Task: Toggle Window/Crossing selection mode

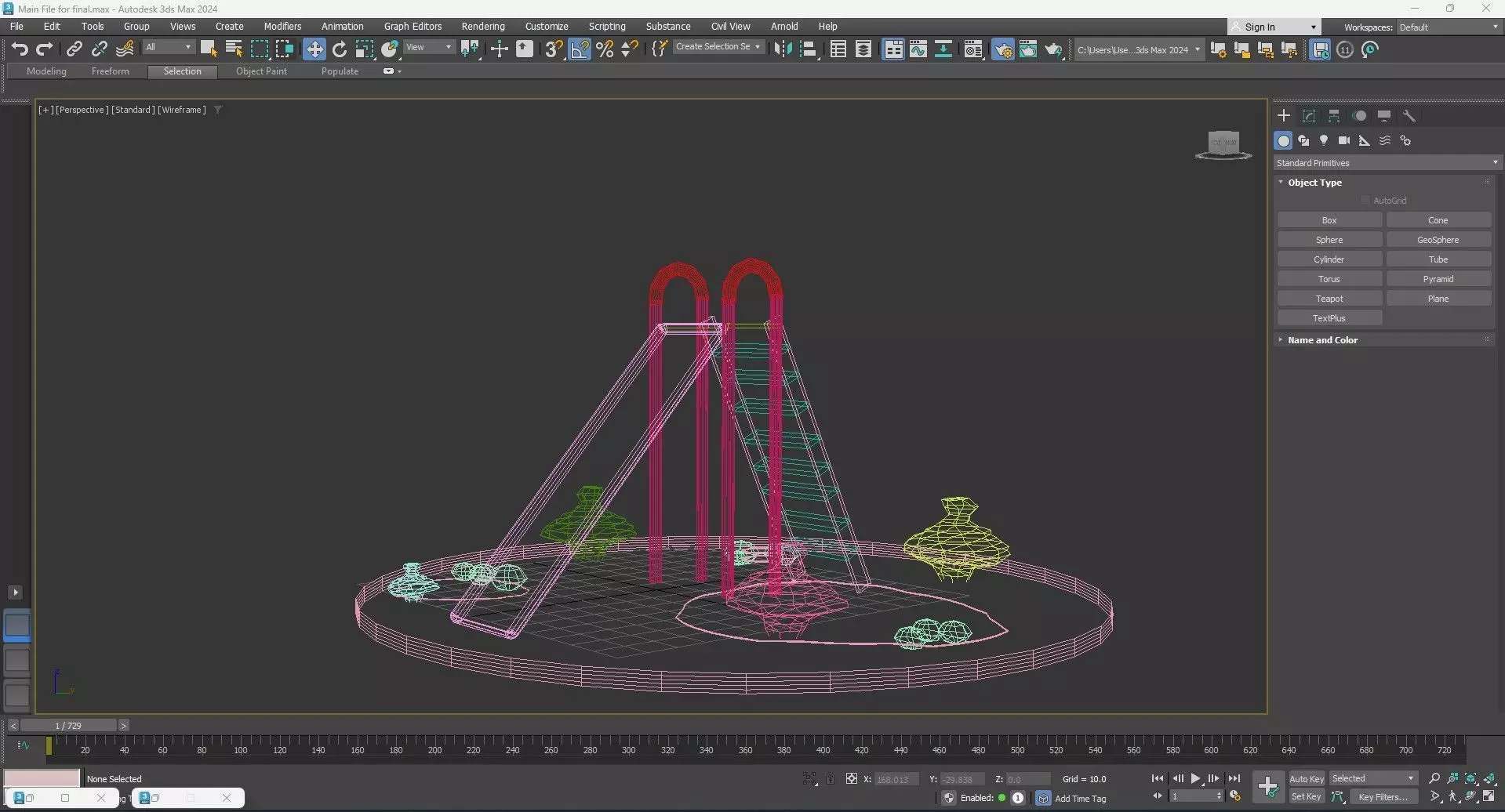Action: pos(285,49)
